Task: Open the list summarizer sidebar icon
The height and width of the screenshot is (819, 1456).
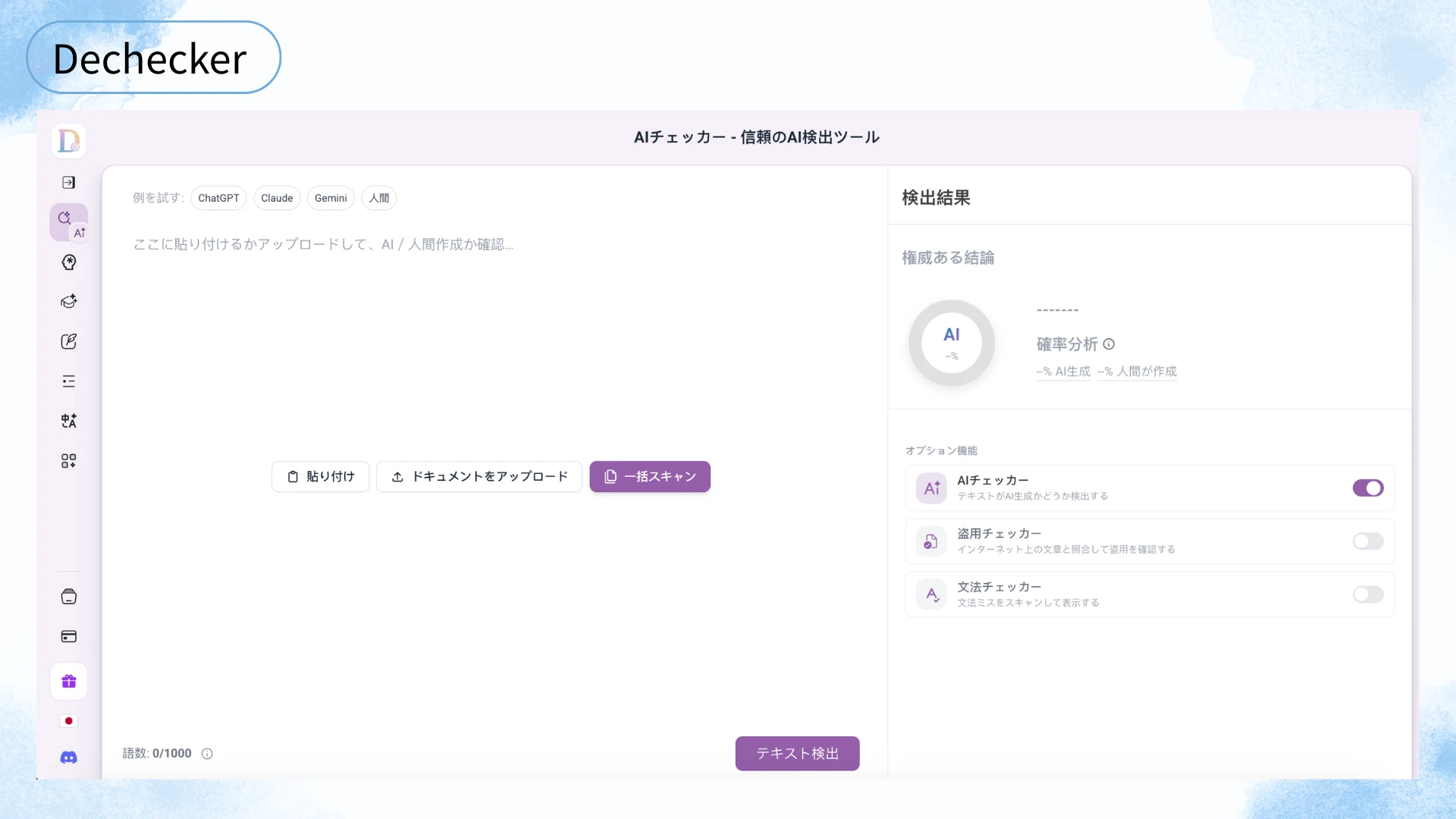Action: tap(68, 381)
